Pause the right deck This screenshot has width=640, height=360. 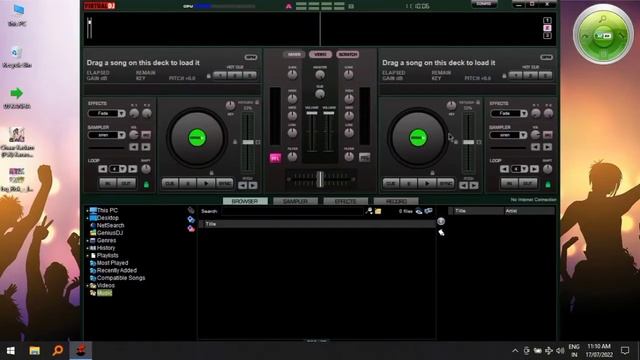coord(409,184)
